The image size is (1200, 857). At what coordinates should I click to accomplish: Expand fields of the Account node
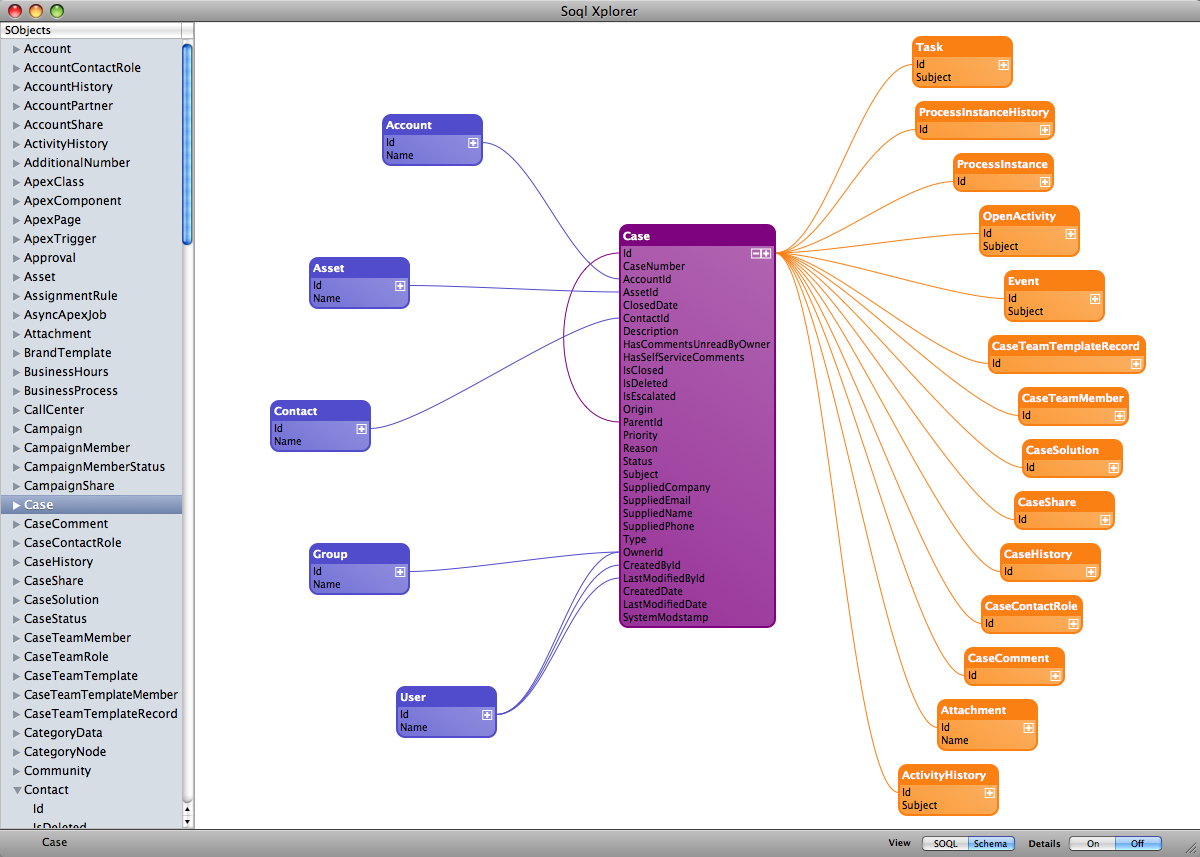pos(473,143)
